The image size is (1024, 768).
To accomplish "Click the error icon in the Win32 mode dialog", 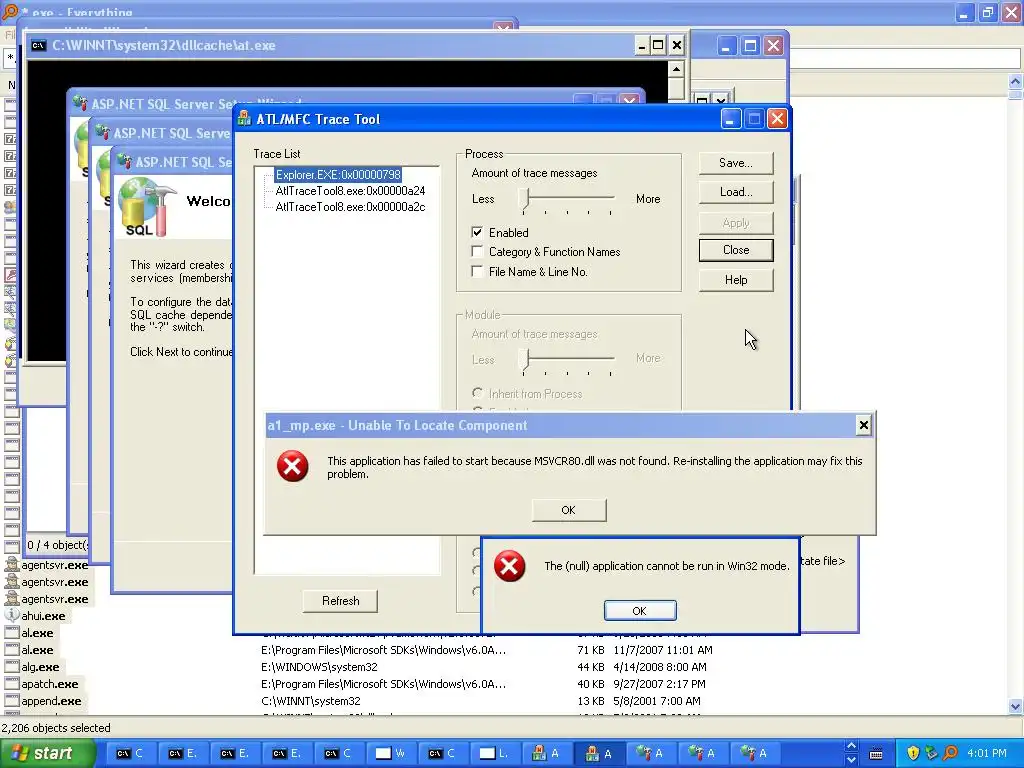I will pyautogui.click(x=509, y=566).
